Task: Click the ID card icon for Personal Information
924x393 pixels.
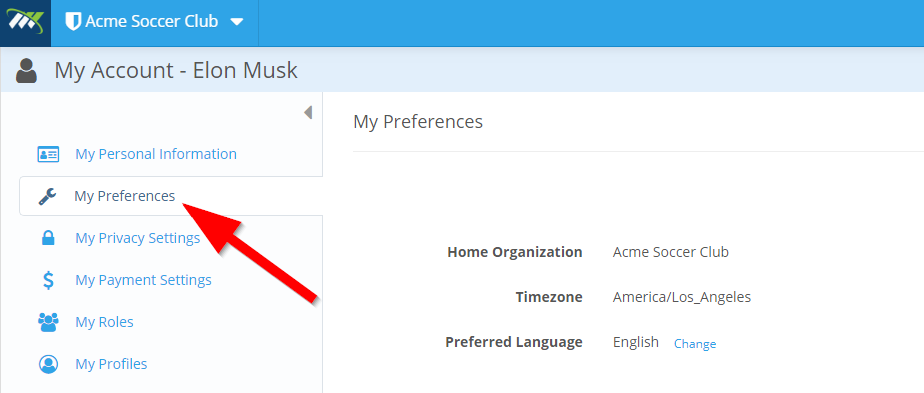Action: click(x=48, y=154)
